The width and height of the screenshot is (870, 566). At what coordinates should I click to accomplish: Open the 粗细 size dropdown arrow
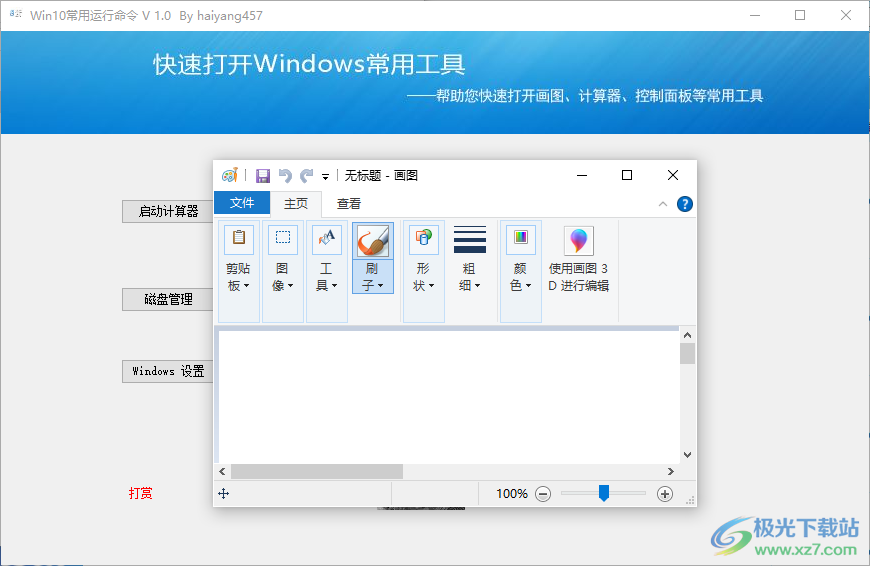point(477,286)
